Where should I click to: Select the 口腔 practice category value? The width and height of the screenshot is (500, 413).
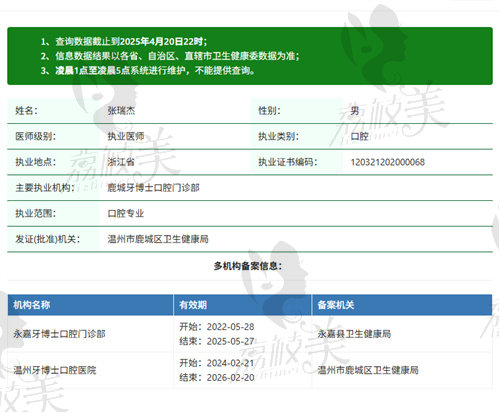click(x=359, y=136)
